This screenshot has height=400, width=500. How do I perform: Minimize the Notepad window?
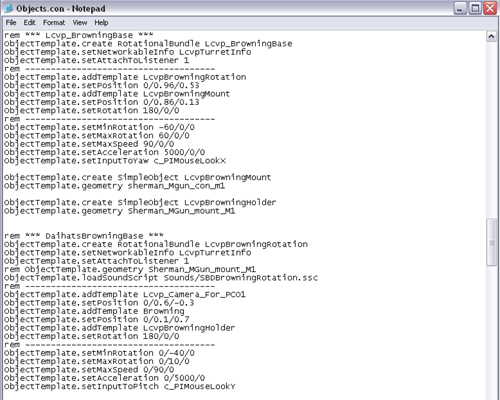pos(460,8)
